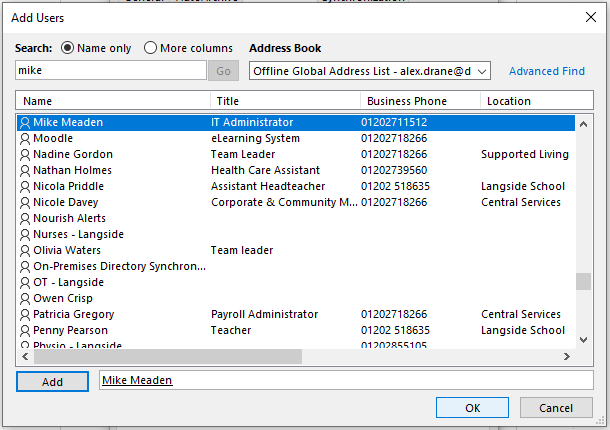This screenshot has height=430, width=610.
Task: Confirm with the OK button
Action: [472, 408]
